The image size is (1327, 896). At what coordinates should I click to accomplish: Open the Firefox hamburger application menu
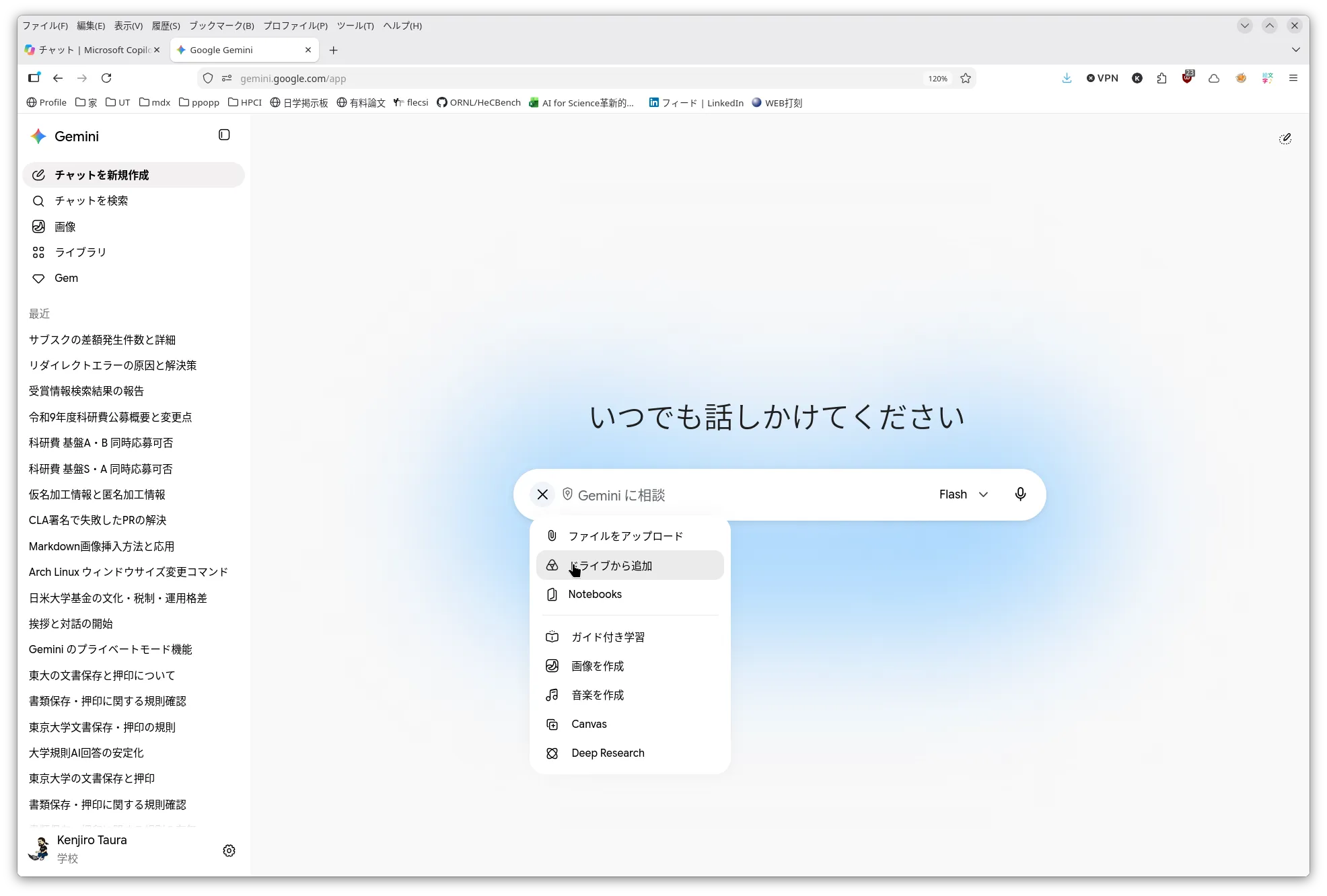pos(1293,78)
